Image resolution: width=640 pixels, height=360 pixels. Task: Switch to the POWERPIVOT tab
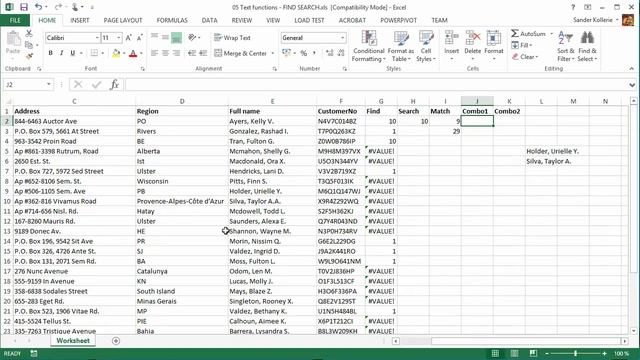click(398, 20)
